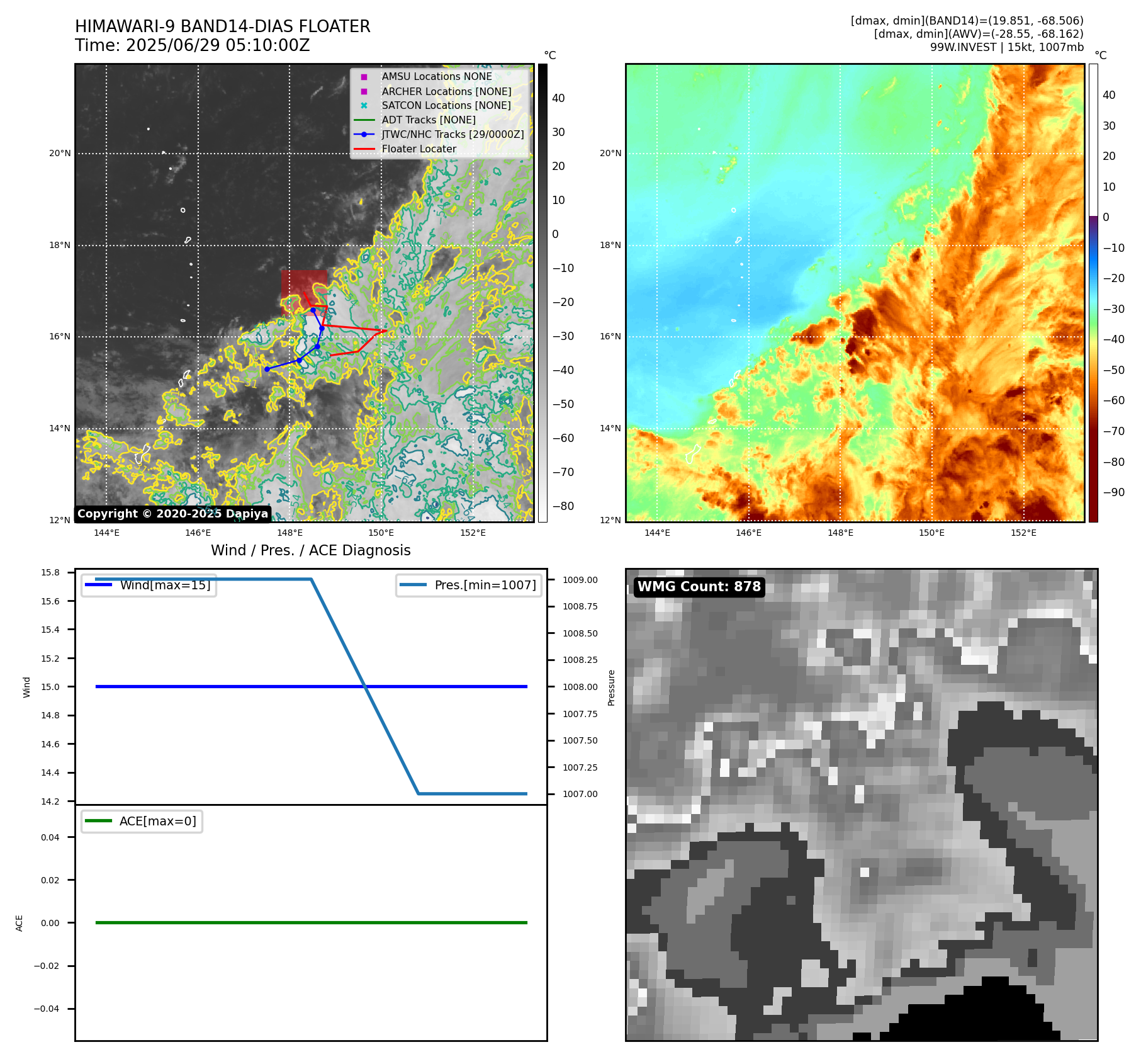
Task: Click the green ACE line in lower chart
Action: [x=312, y=922]
